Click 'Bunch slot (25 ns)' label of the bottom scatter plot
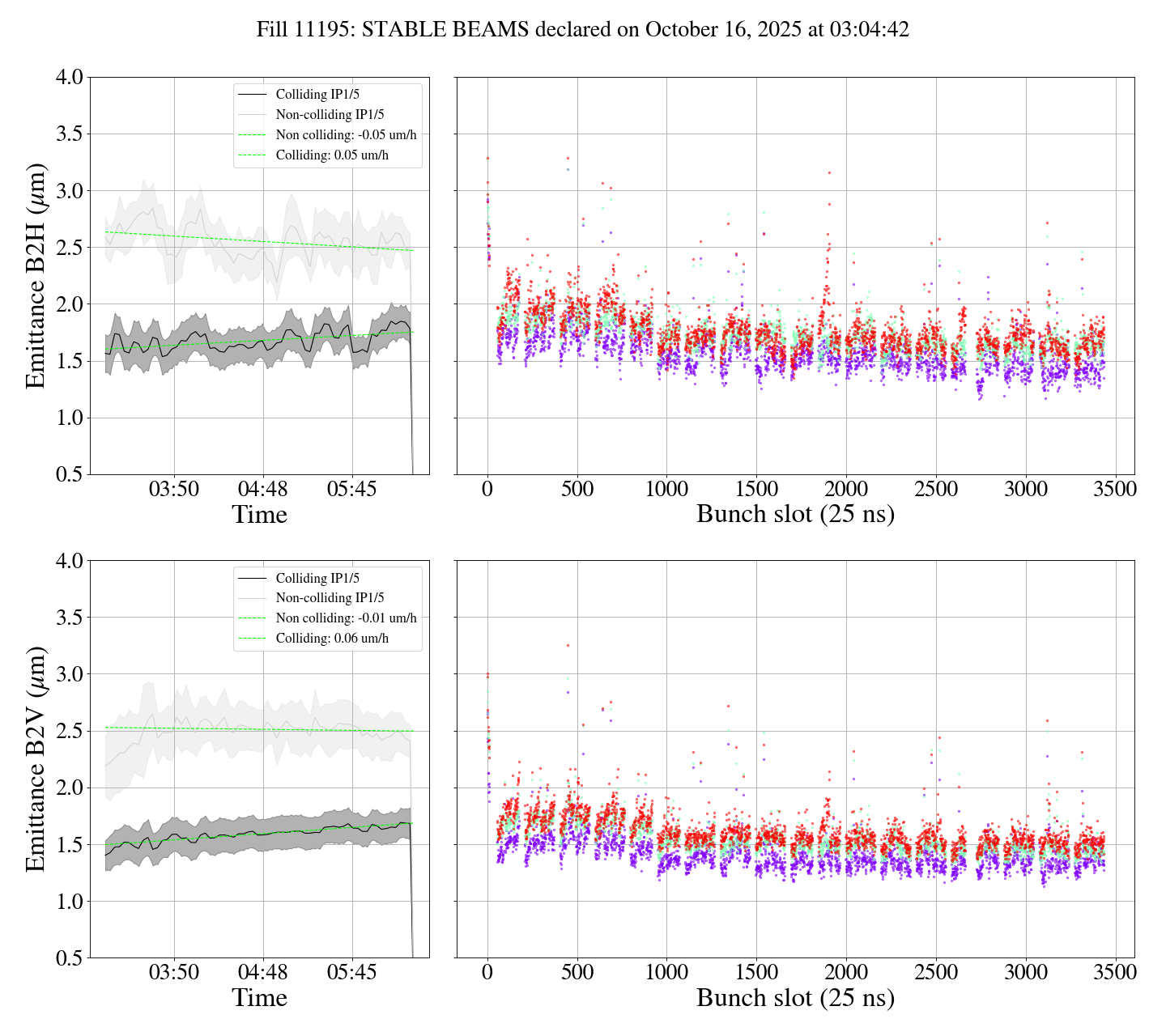This screenshot has width=1166, height=1036. click(795, 998)
